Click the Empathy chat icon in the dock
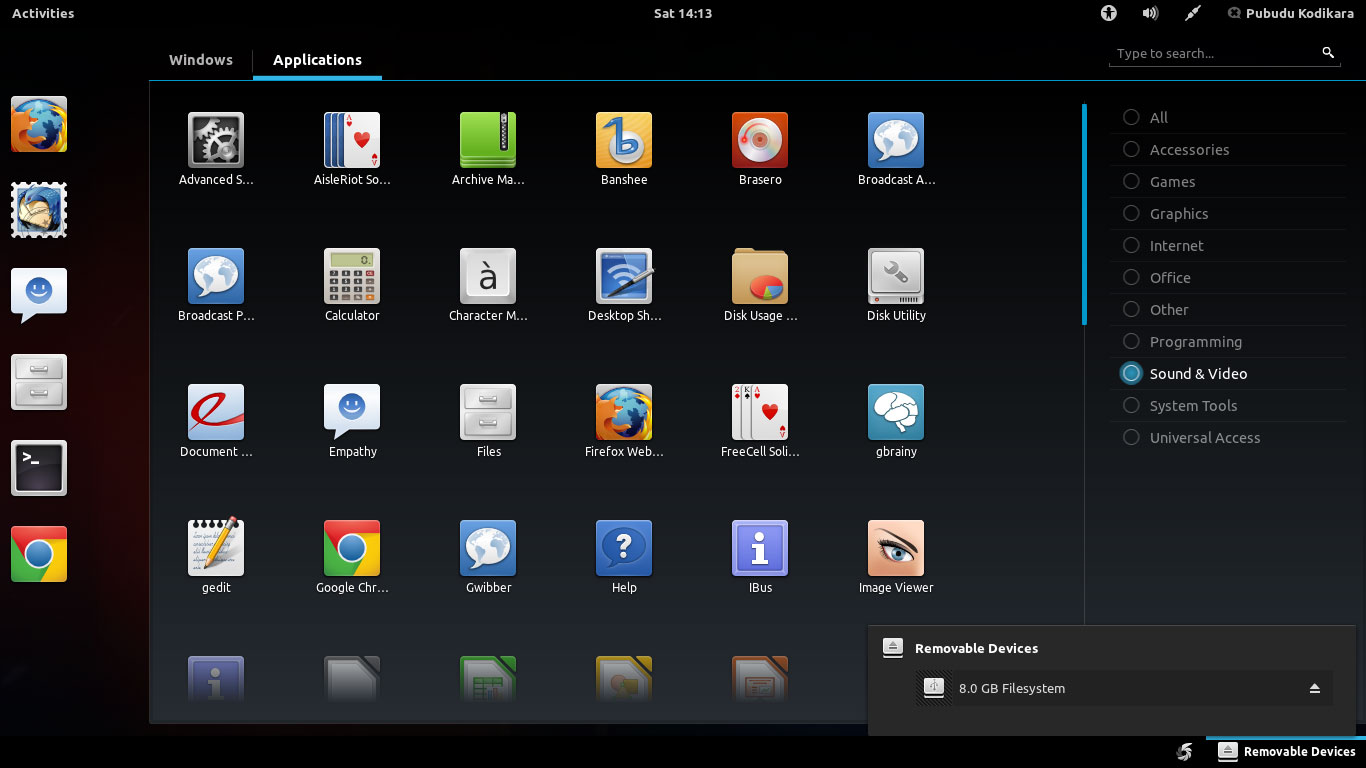 (39, 296)
